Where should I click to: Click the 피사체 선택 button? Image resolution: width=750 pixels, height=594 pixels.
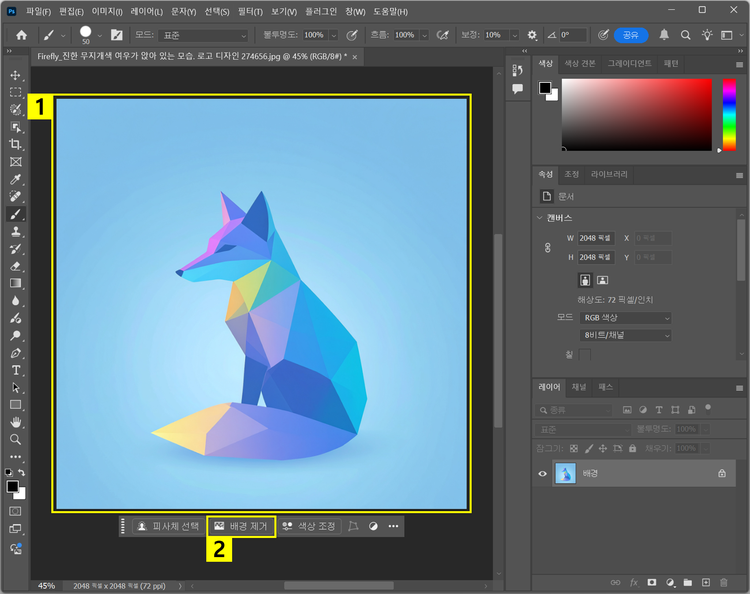pos(168,526)
